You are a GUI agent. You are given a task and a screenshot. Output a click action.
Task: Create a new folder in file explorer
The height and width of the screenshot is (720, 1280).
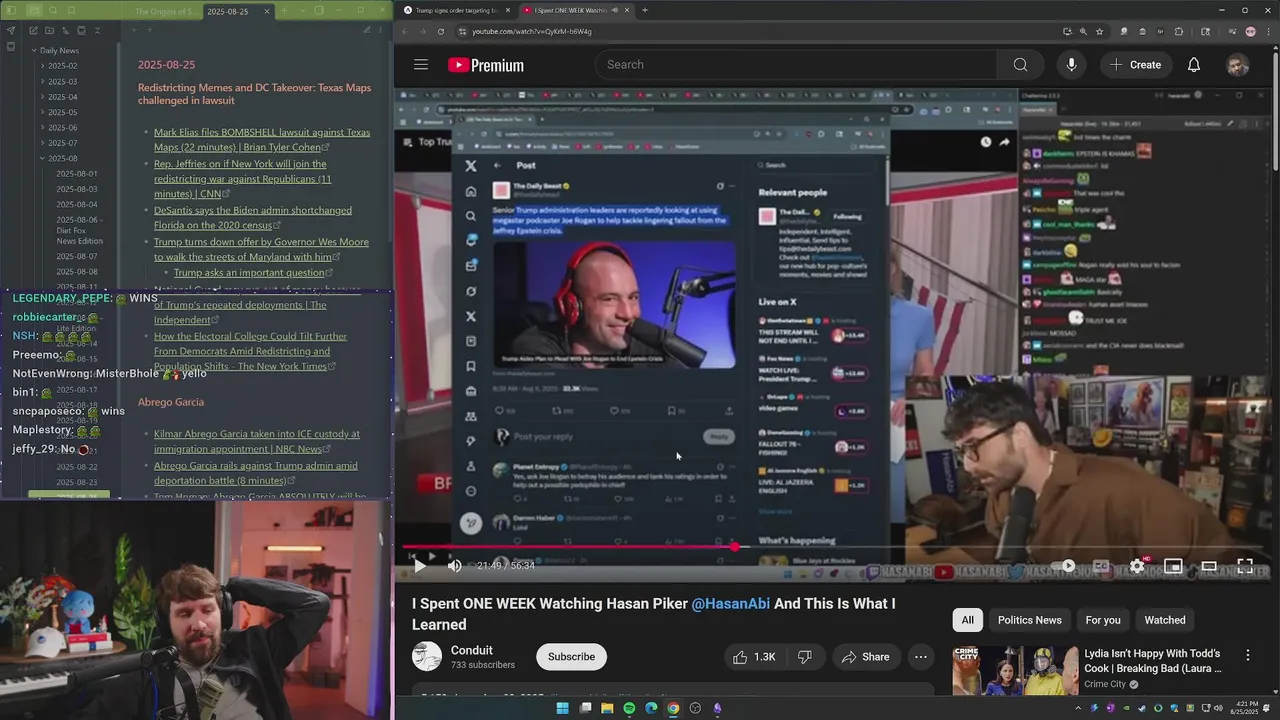49,31
